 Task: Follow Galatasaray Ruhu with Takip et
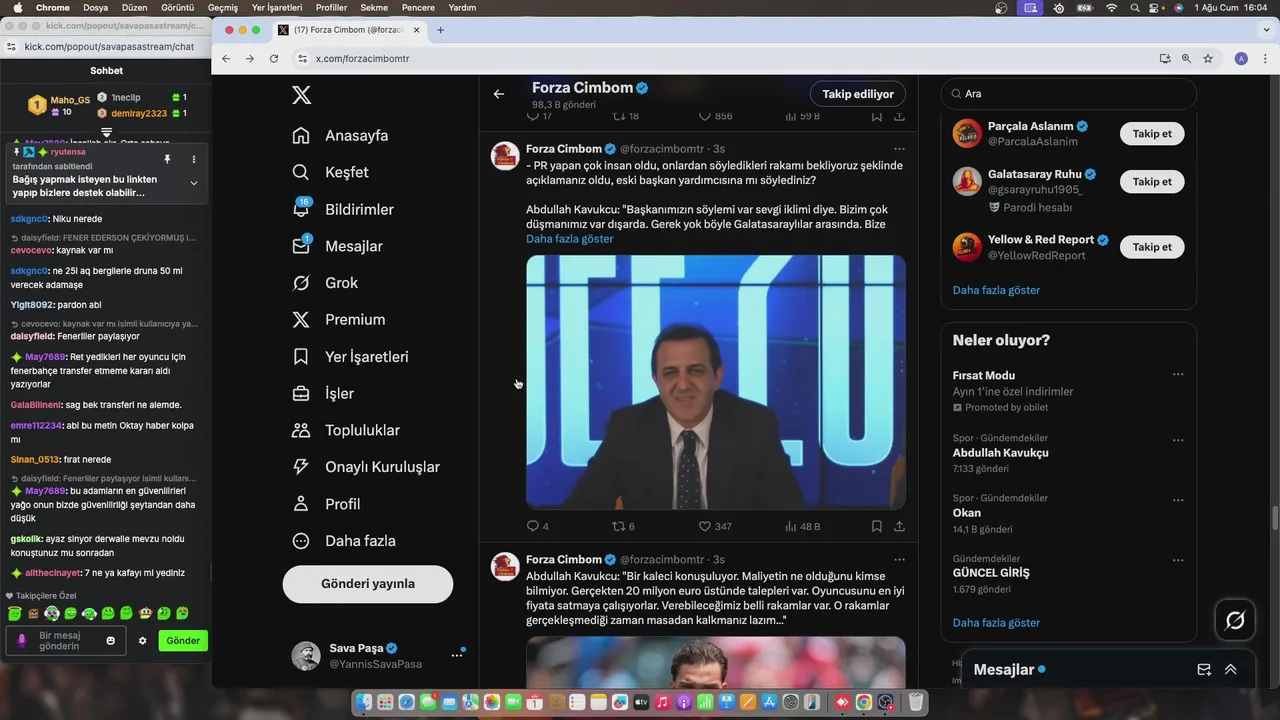pos(1152,181)
